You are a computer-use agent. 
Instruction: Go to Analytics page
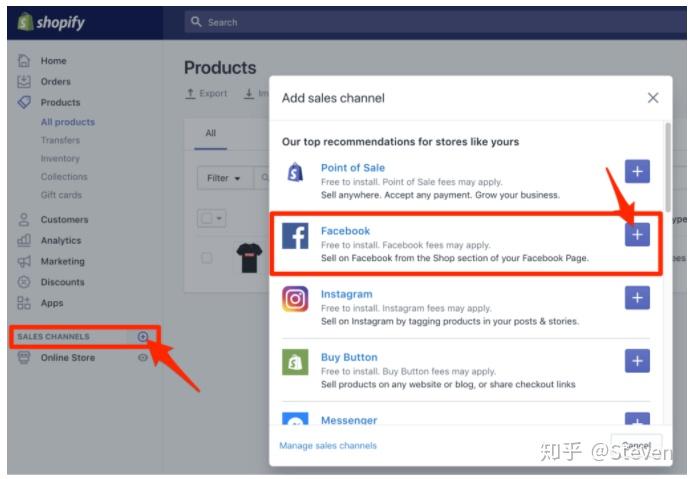point(61,240)
